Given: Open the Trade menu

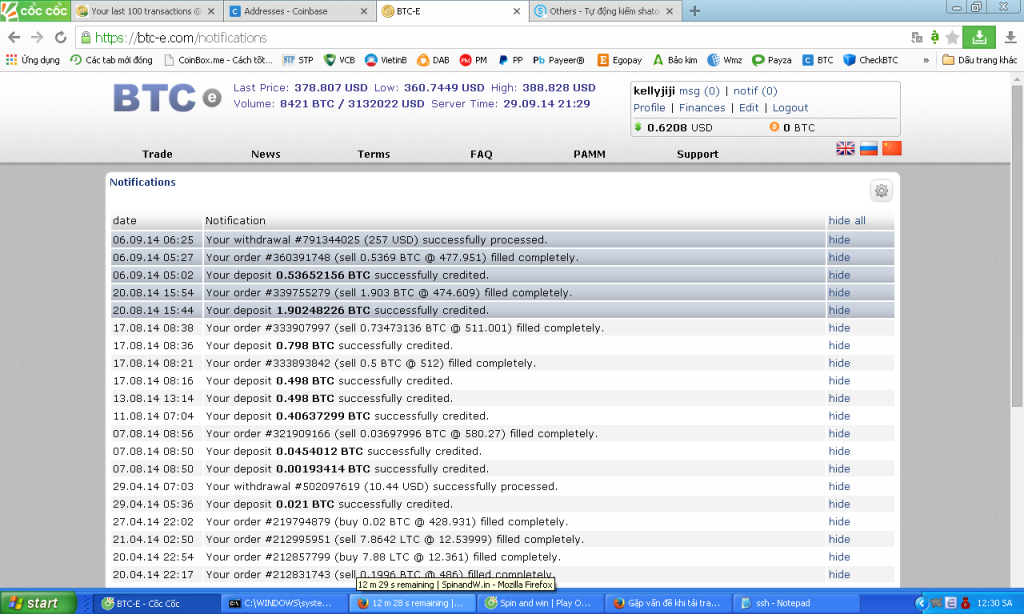Looking at the screenshot, I should coord(157,154).
